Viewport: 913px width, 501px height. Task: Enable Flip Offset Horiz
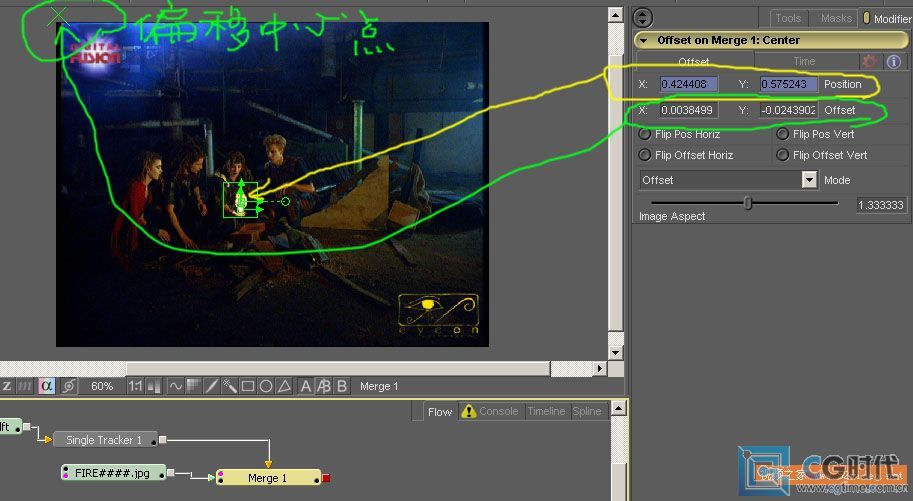coord(644,155)
